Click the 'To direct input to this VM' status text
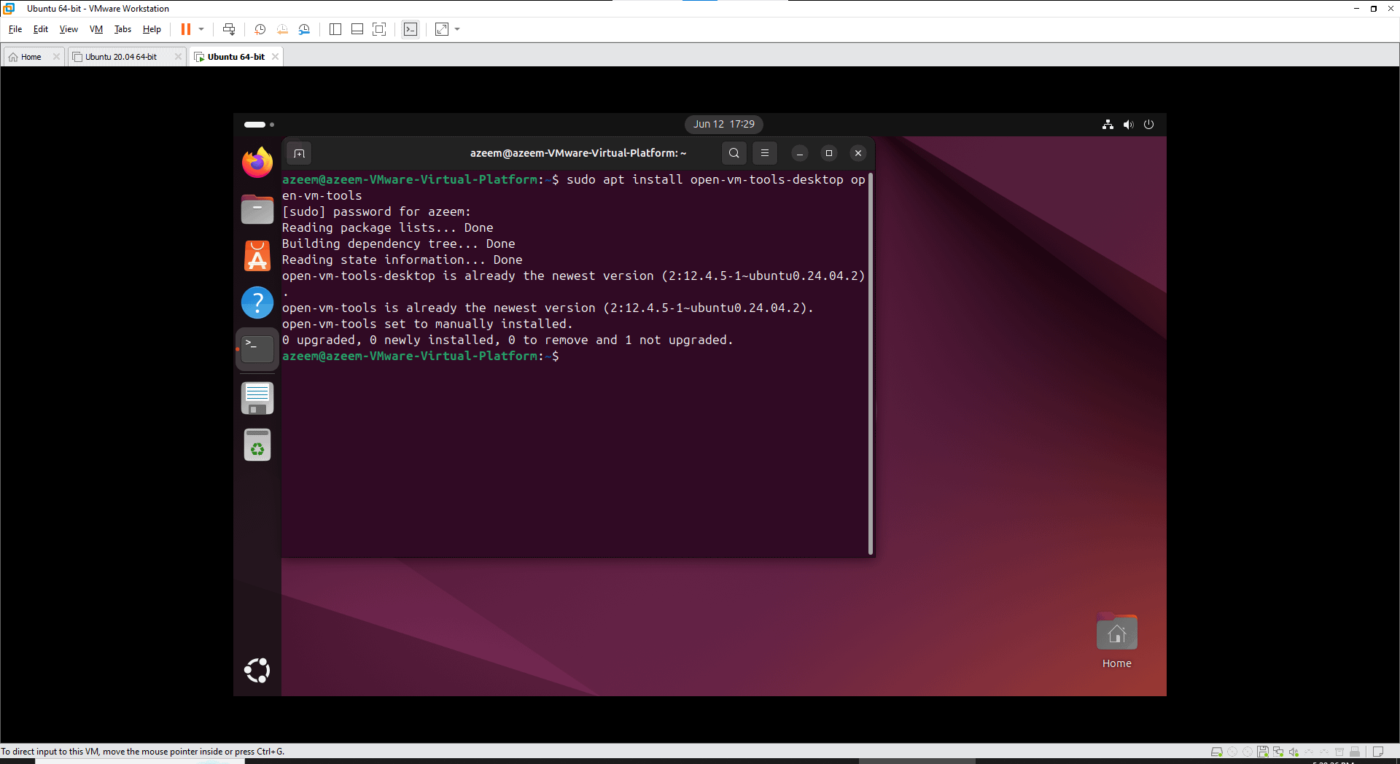This screenshot has height=764, width=1400. coord(143,751)
